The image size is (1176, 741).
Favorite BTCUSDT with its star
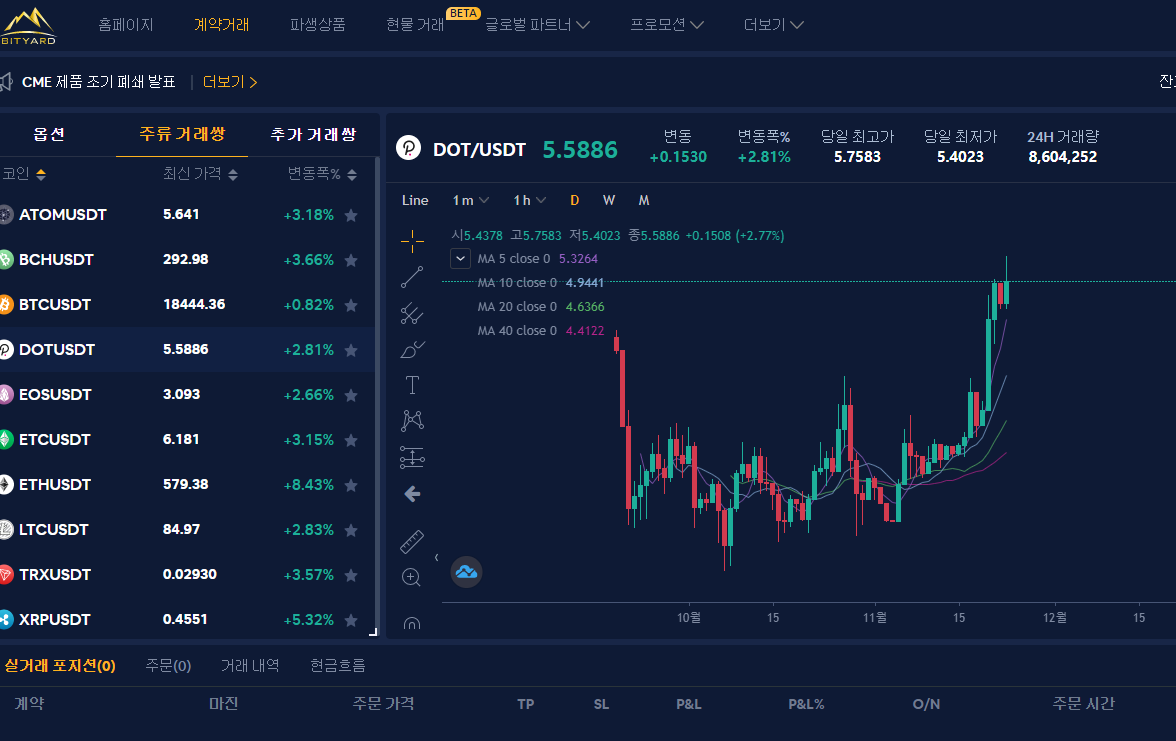(351, 305)
